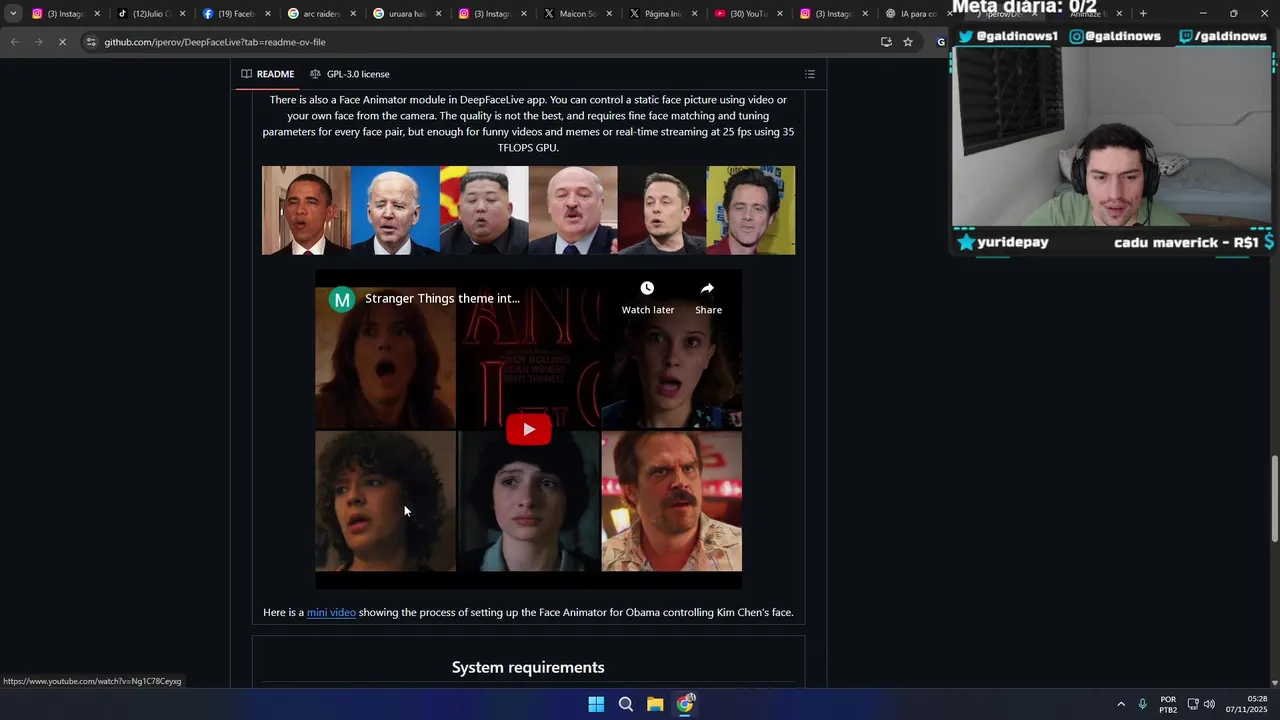Open the README outline list icon
The height and width of the screenshot is (720, 1280).
click(x=810, y=74)
